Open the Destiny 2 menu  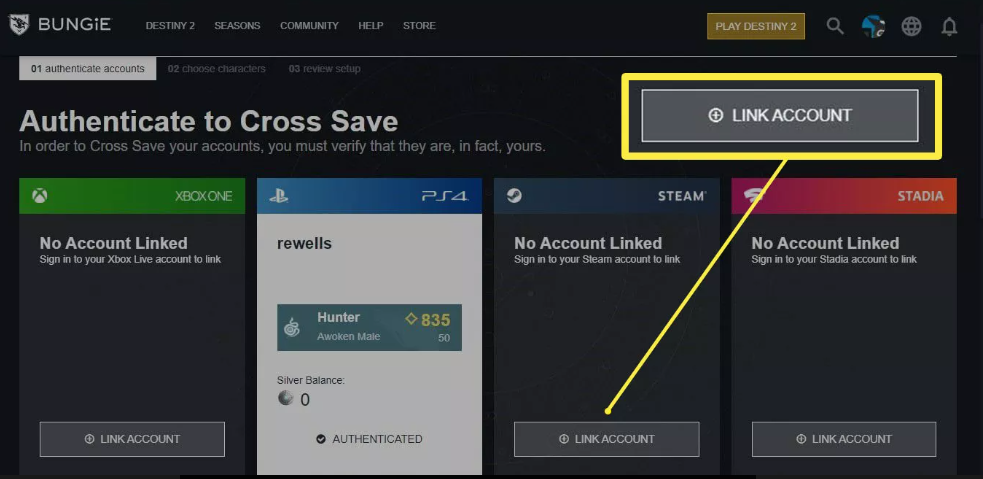click(170, 26)
